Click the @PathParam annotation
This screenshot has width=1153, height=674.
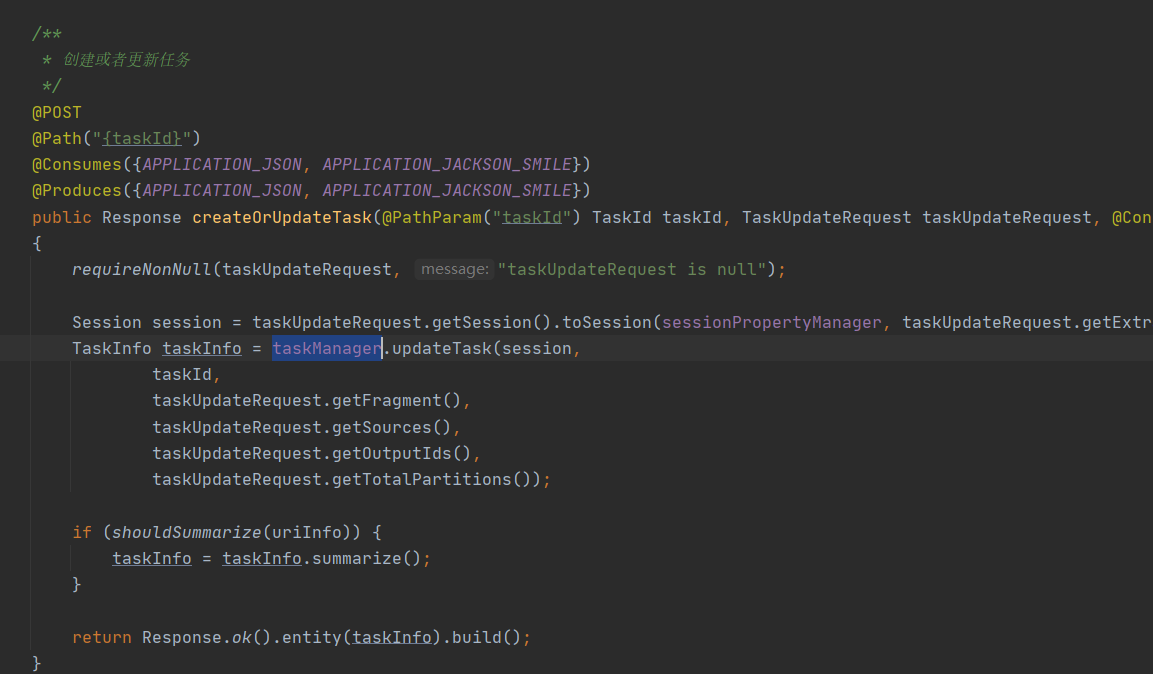432,218
